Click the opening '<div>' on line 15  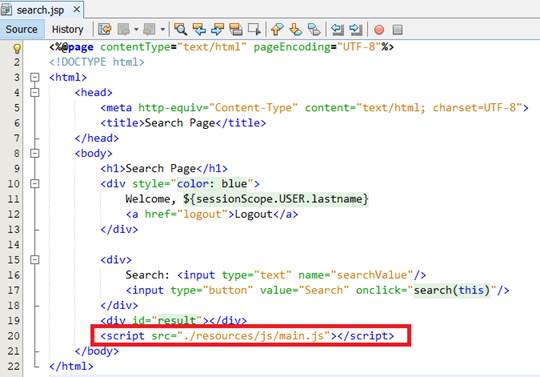[116, 260]
